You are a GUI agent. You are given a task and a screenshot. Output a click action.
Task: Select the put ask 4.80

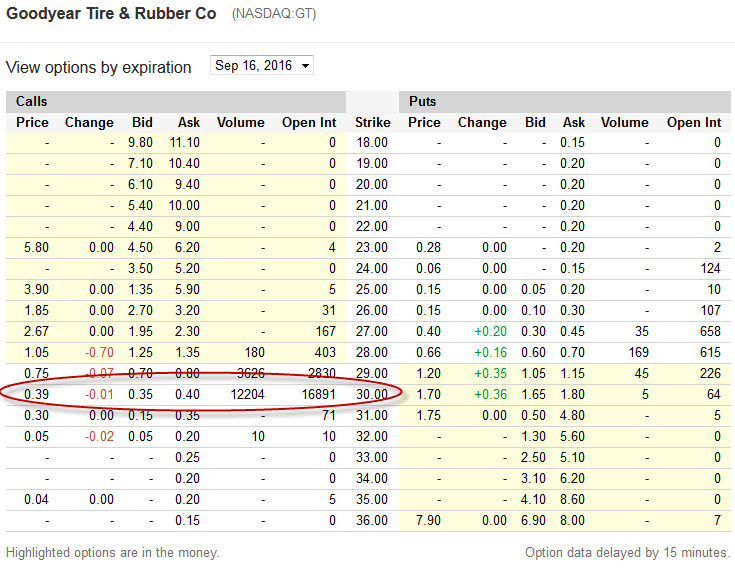[x=572, y=415]
